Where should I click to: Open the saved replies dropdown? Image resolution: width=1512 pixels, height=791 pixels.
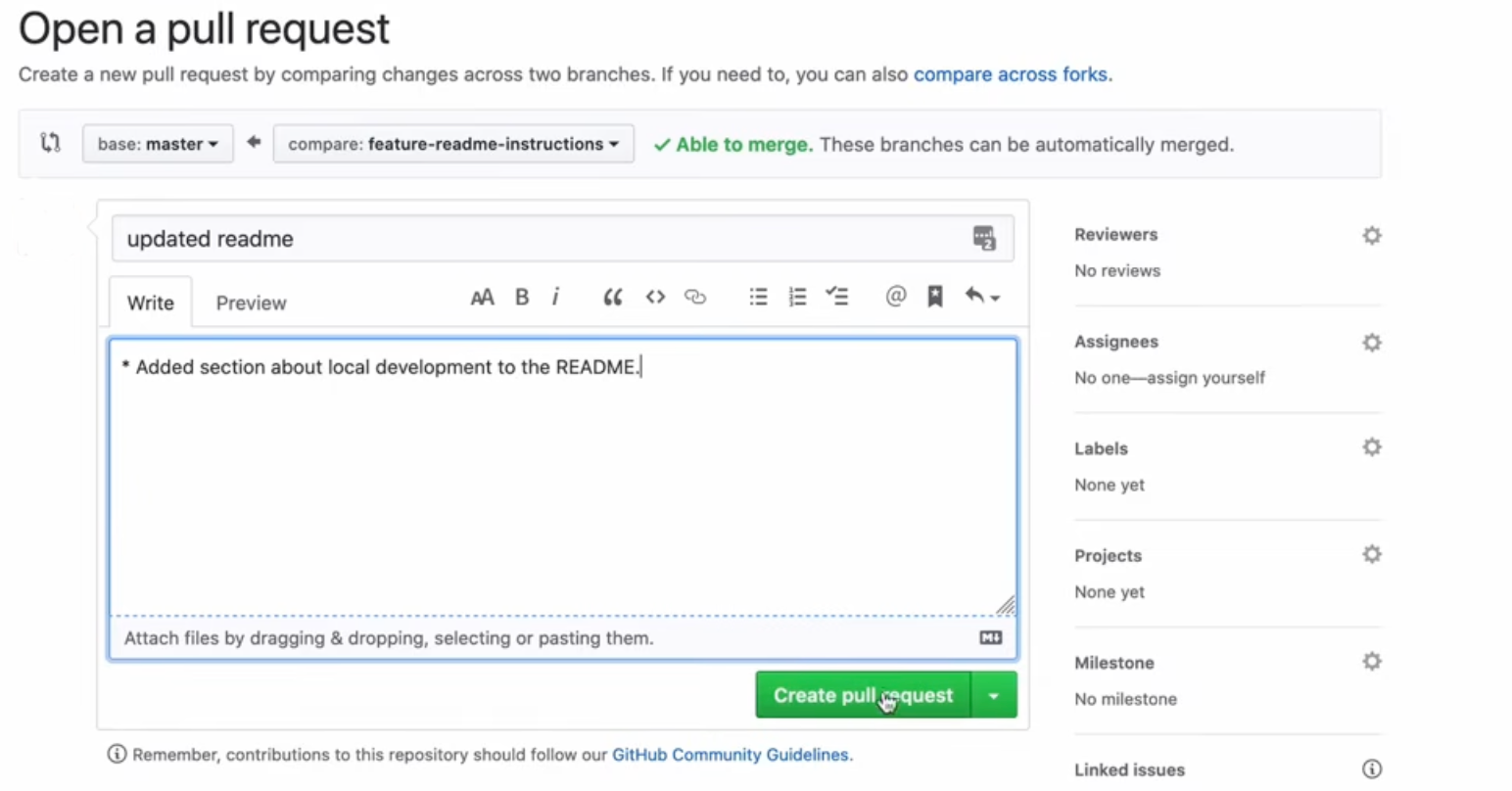click(x=982, y=298)
